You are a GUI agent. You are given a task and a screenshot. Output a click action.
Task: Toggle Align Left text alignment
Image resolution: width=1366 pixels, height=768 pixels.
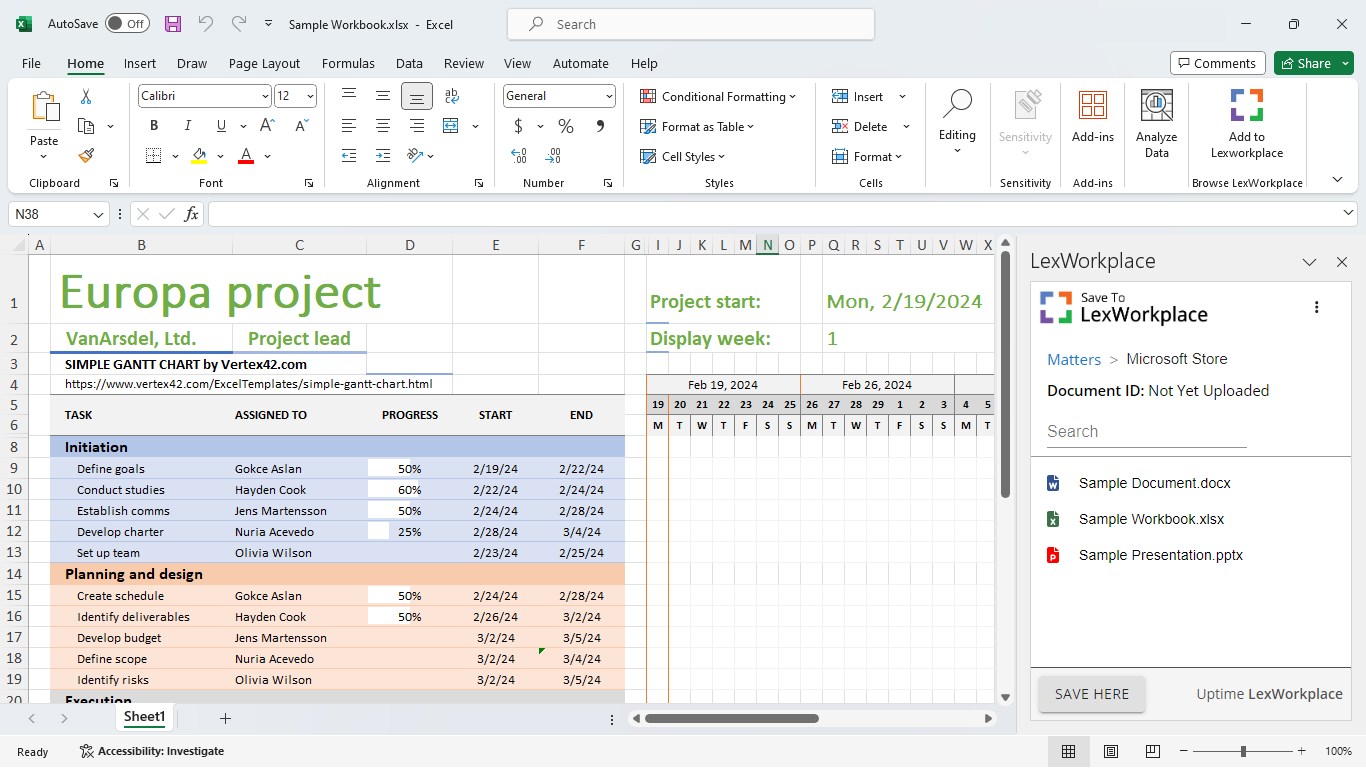tap(349, 126)
